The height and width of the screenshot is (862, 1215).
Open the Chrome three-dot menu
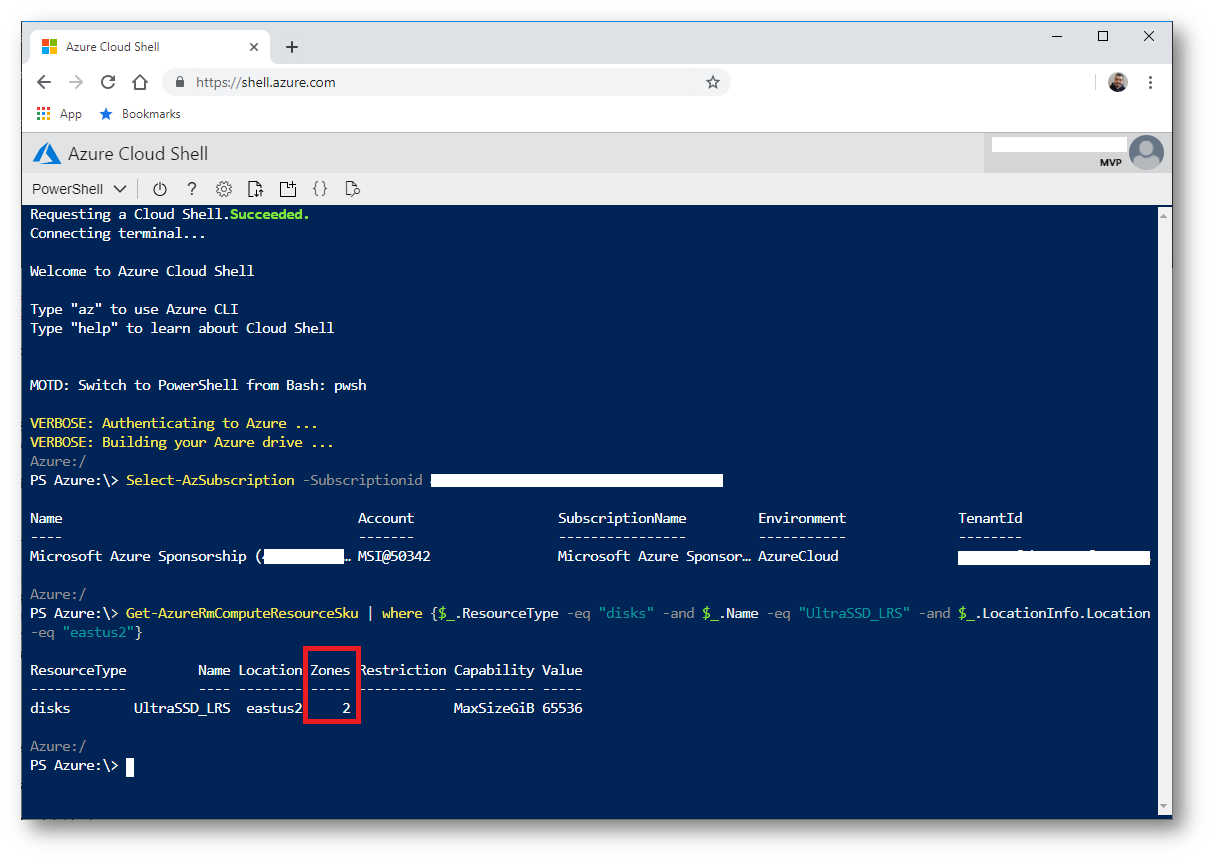click(1150, 82)
